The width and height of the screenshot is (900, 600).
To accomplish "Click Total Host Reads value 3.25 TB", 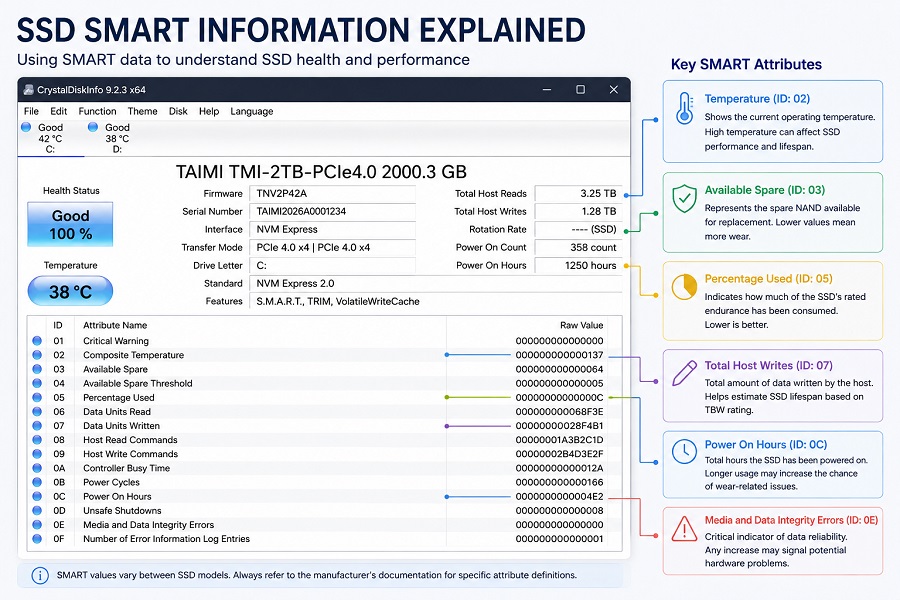I will click(x=578, y=193).
